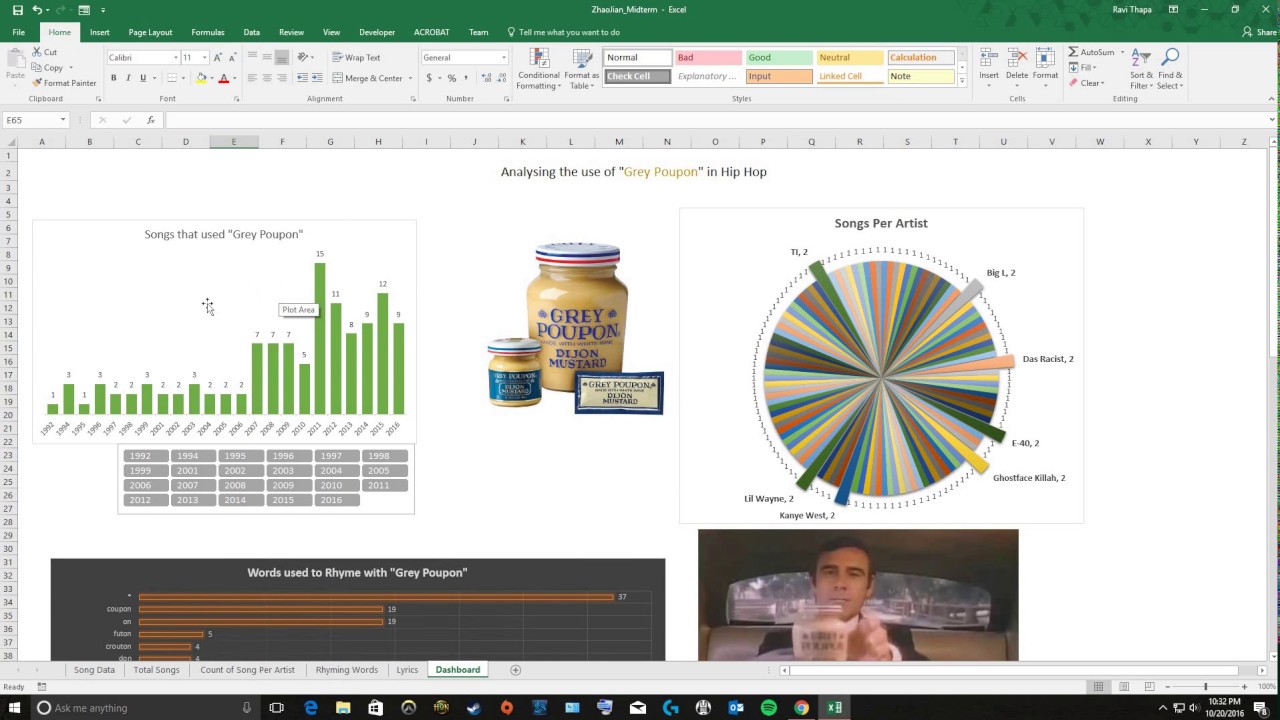The width and height of the screenshot is (1280, 720).
Task: Toggle Bold formatting
Action: pyautogui.click(x=113, y=78)
